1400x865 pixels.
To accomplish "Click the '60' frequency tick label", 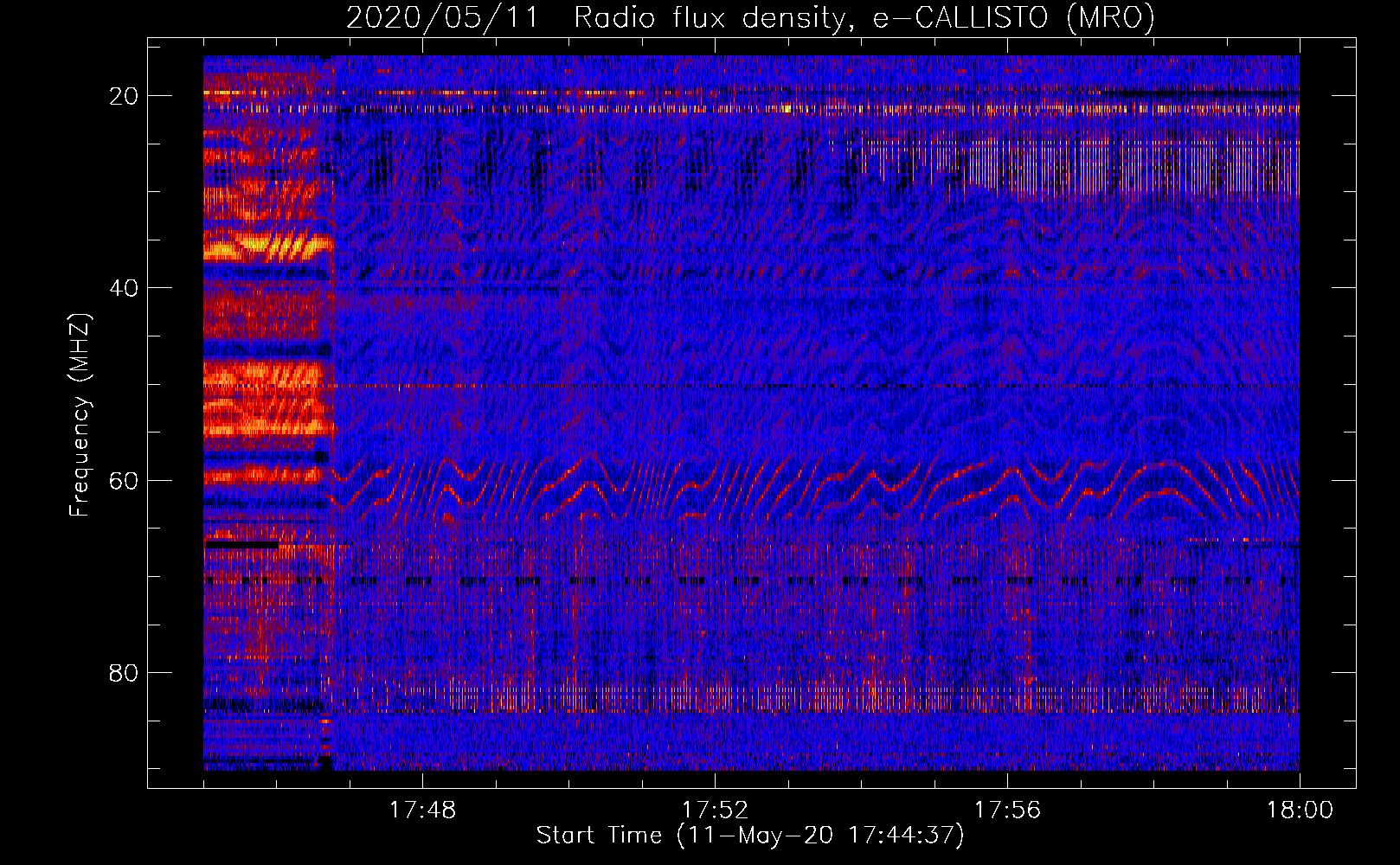I will click(x=124, y=480).
